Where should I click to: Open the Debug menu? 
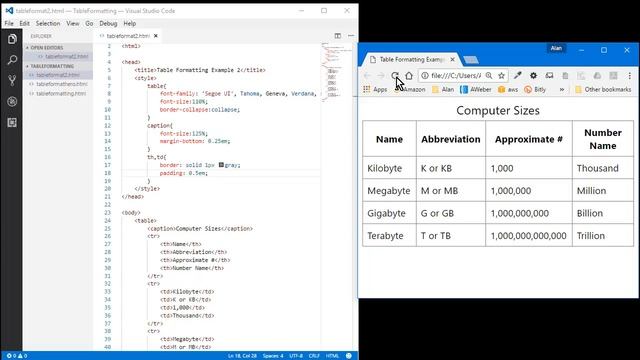coord(108,24)
